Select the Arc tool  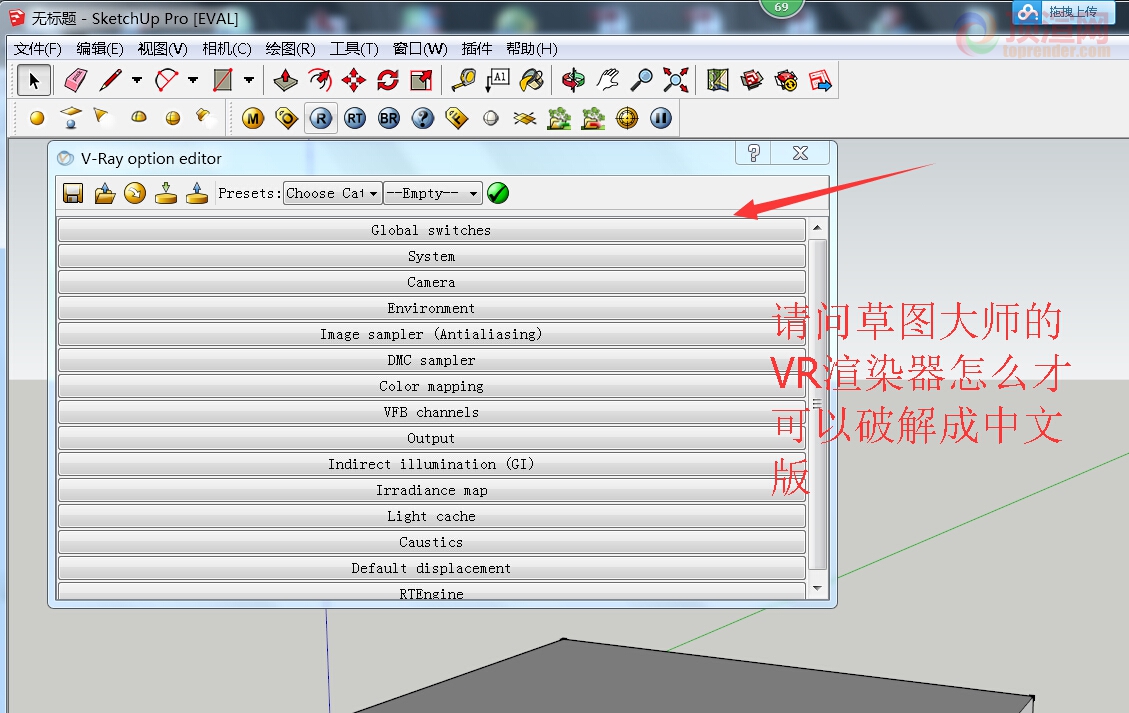(166, 80)
